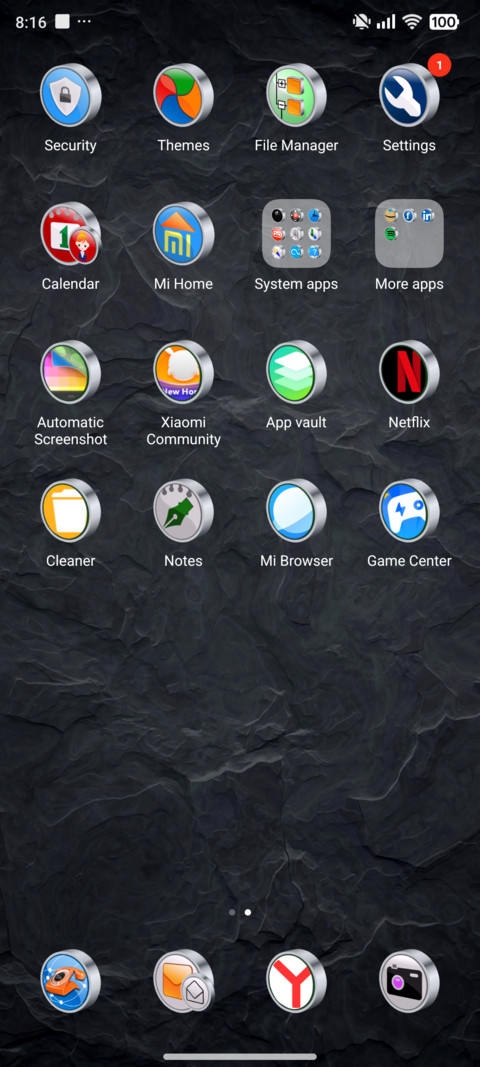
Task: Go to the first home page dot
Action: pos(232,912)
